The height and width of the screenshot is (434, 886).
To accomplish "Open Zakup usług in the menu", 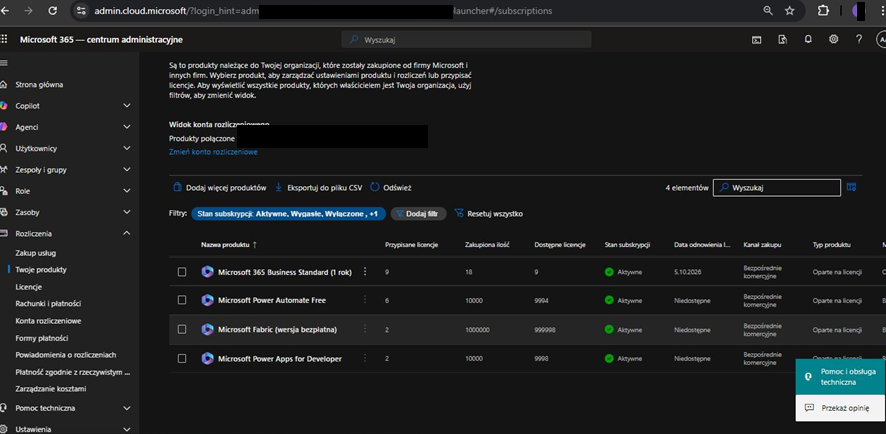I will (x=36, y=253).
